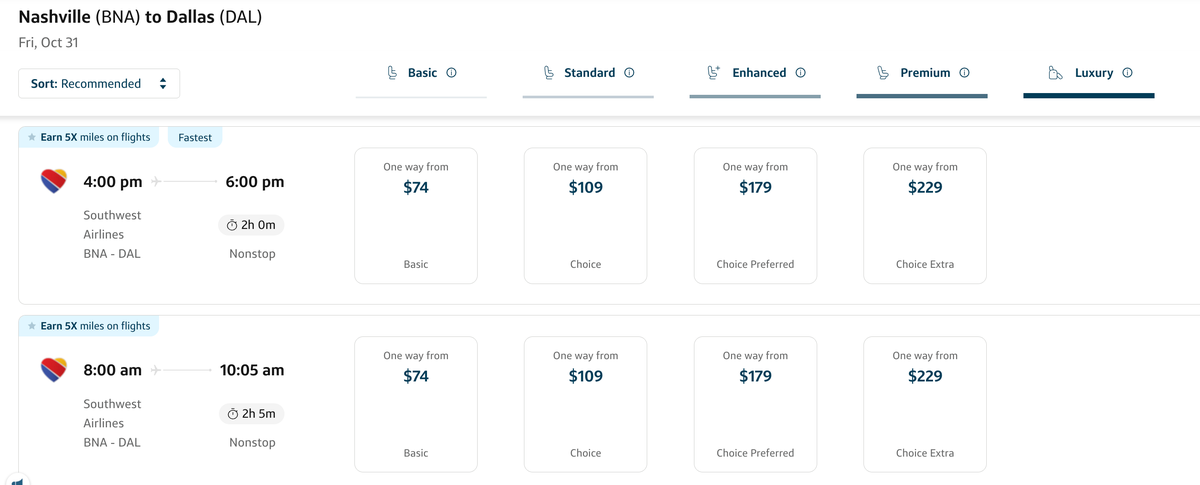Screen dimensions: 1200x485
Task: Open the Sort: Recommended dropdown
Action: point(99,84)
